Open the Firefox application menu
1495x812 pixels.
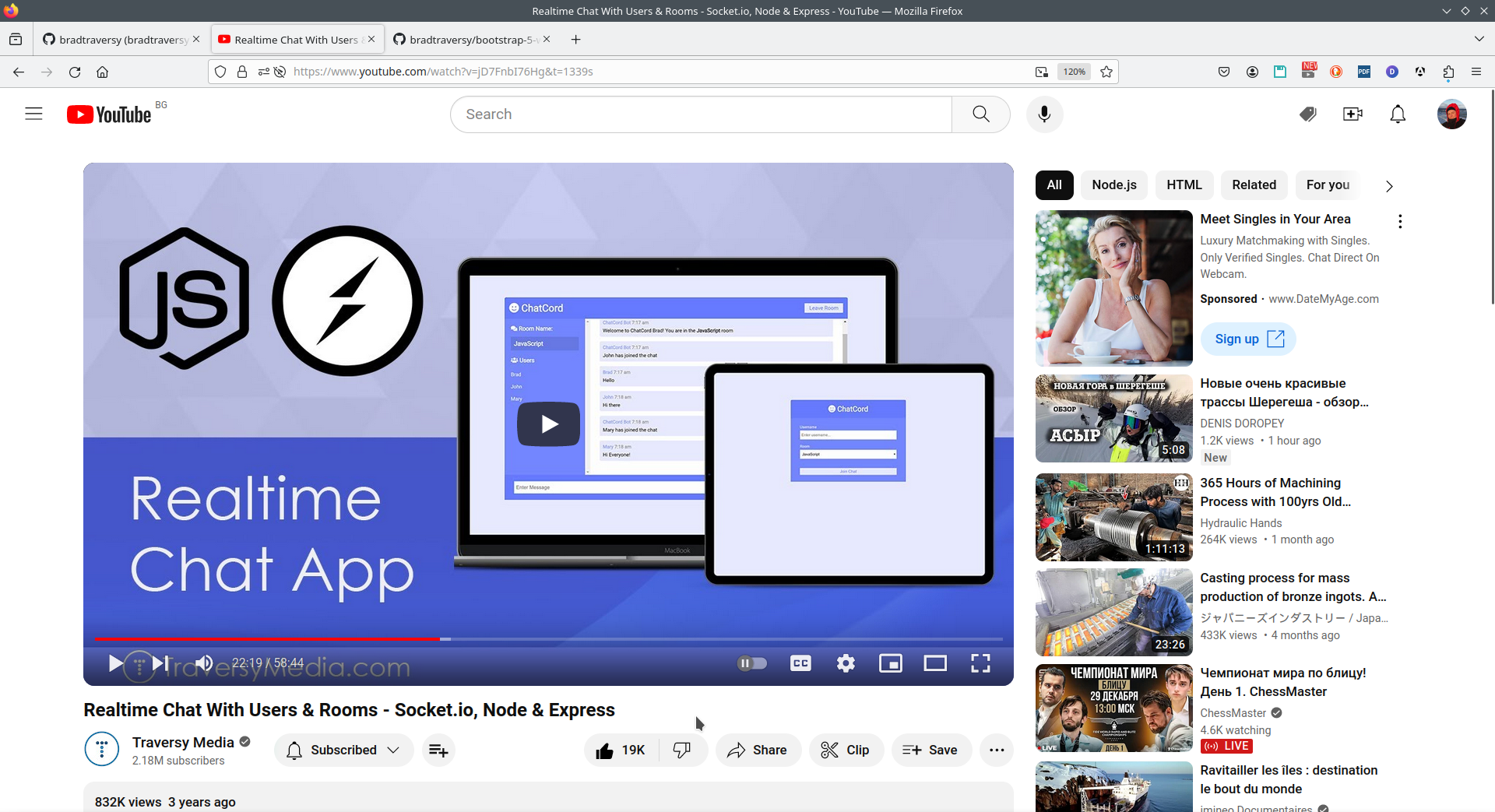[1476, 72]
